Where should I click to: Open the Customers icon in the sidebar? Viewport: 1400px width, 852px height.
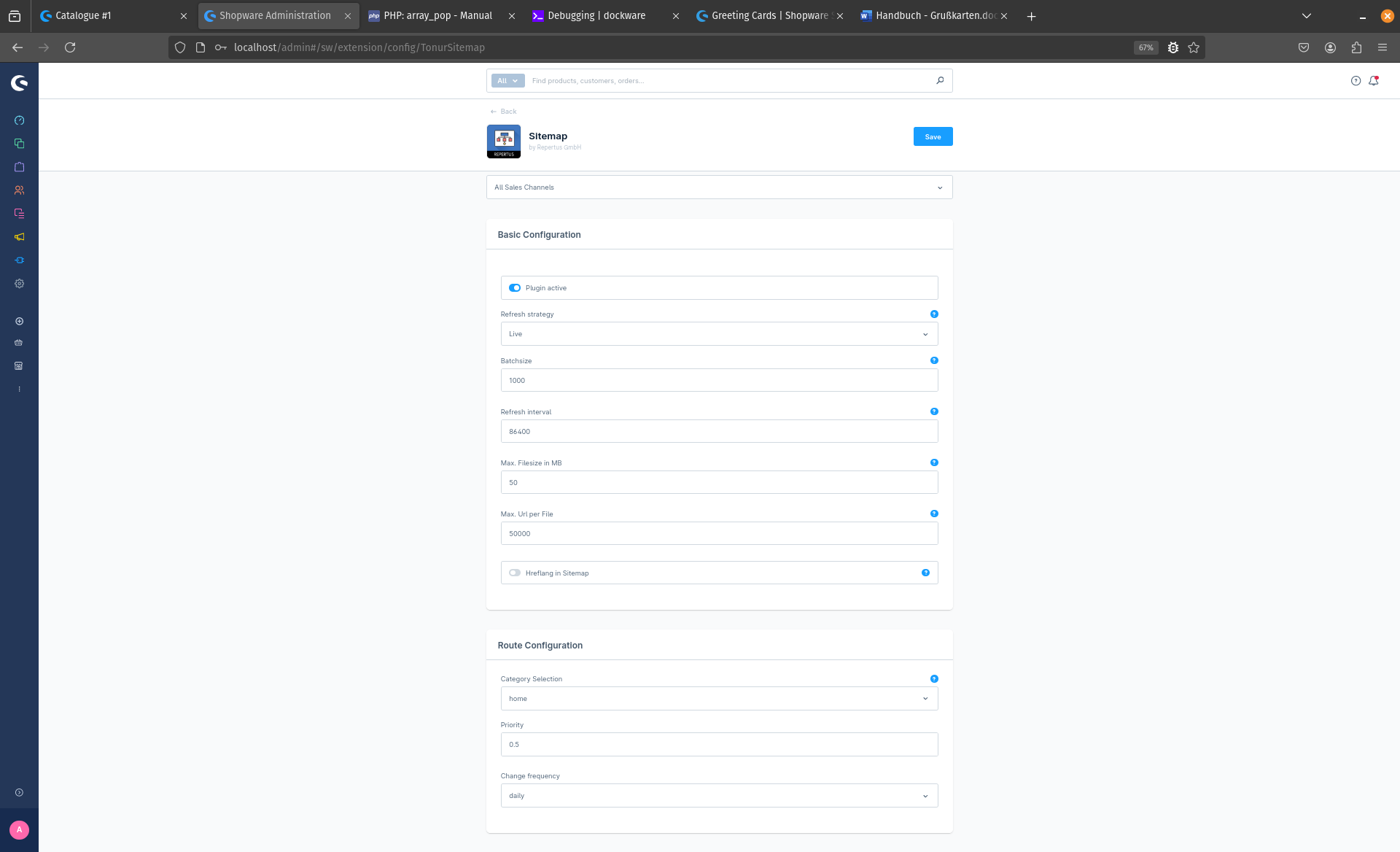tap(19, 190)
